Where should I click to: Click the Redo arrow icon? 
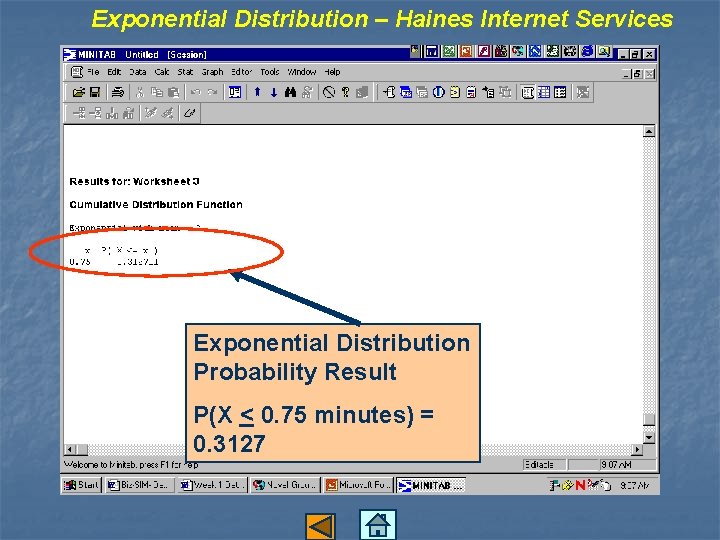click(x=212, y=92)
